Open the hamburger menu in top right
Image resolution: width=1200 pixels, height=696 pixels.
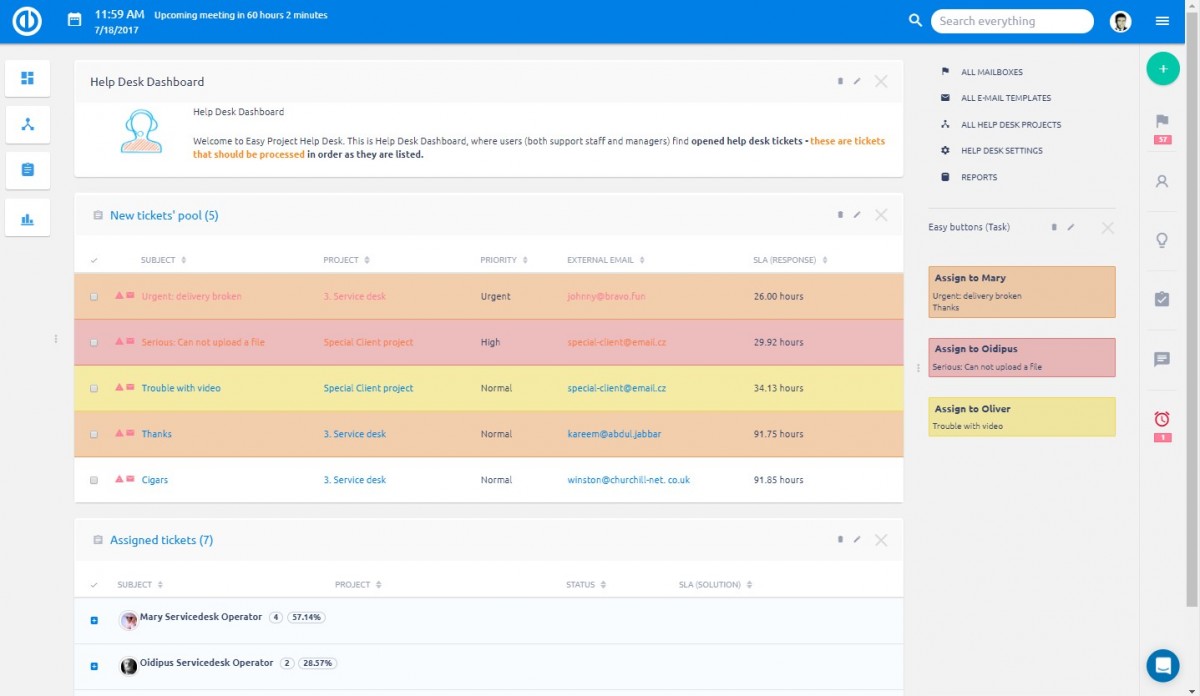pos(1162,21)
